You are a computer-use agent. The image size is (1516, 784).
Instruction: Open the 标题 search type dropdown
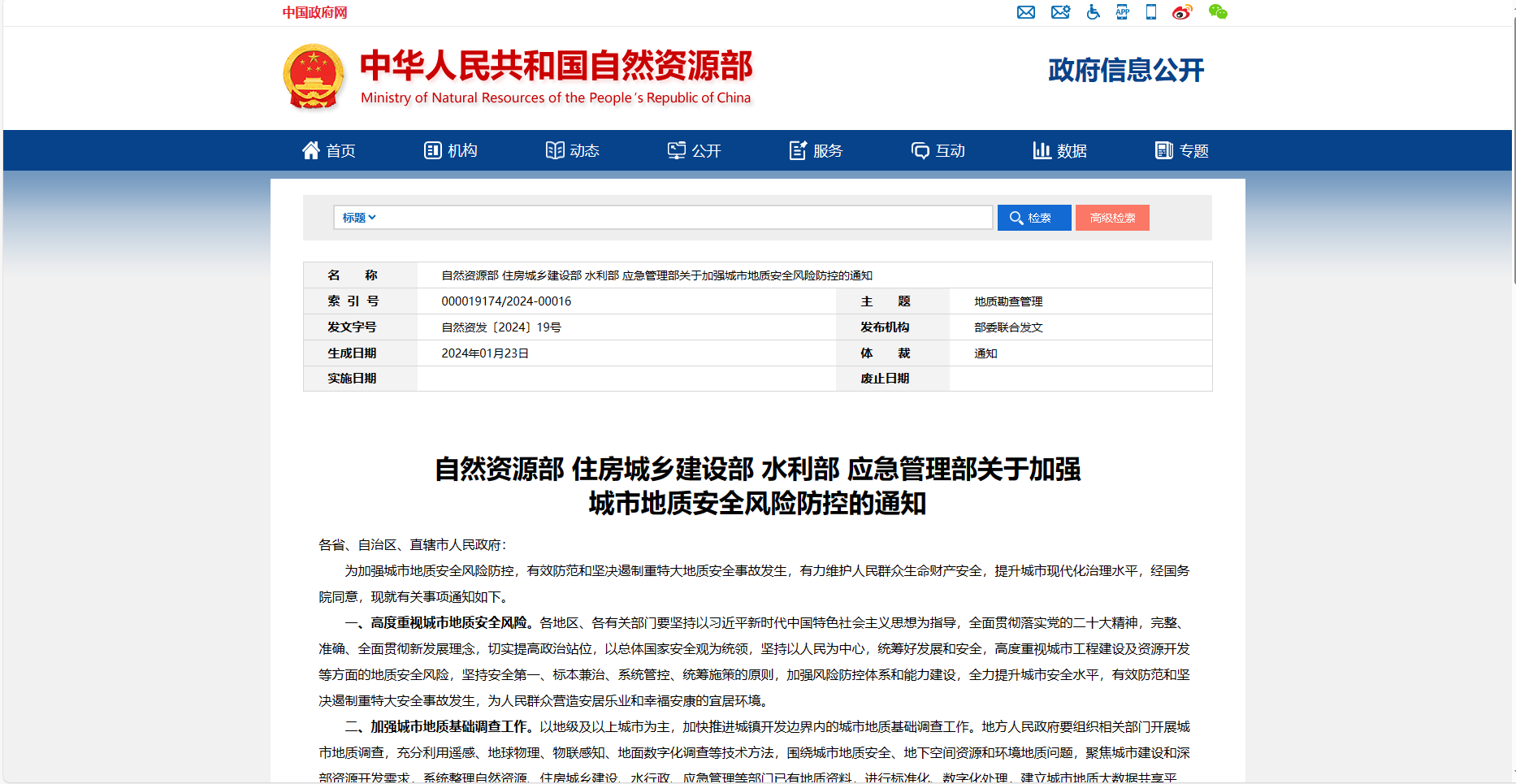click(x=357, y=217)
